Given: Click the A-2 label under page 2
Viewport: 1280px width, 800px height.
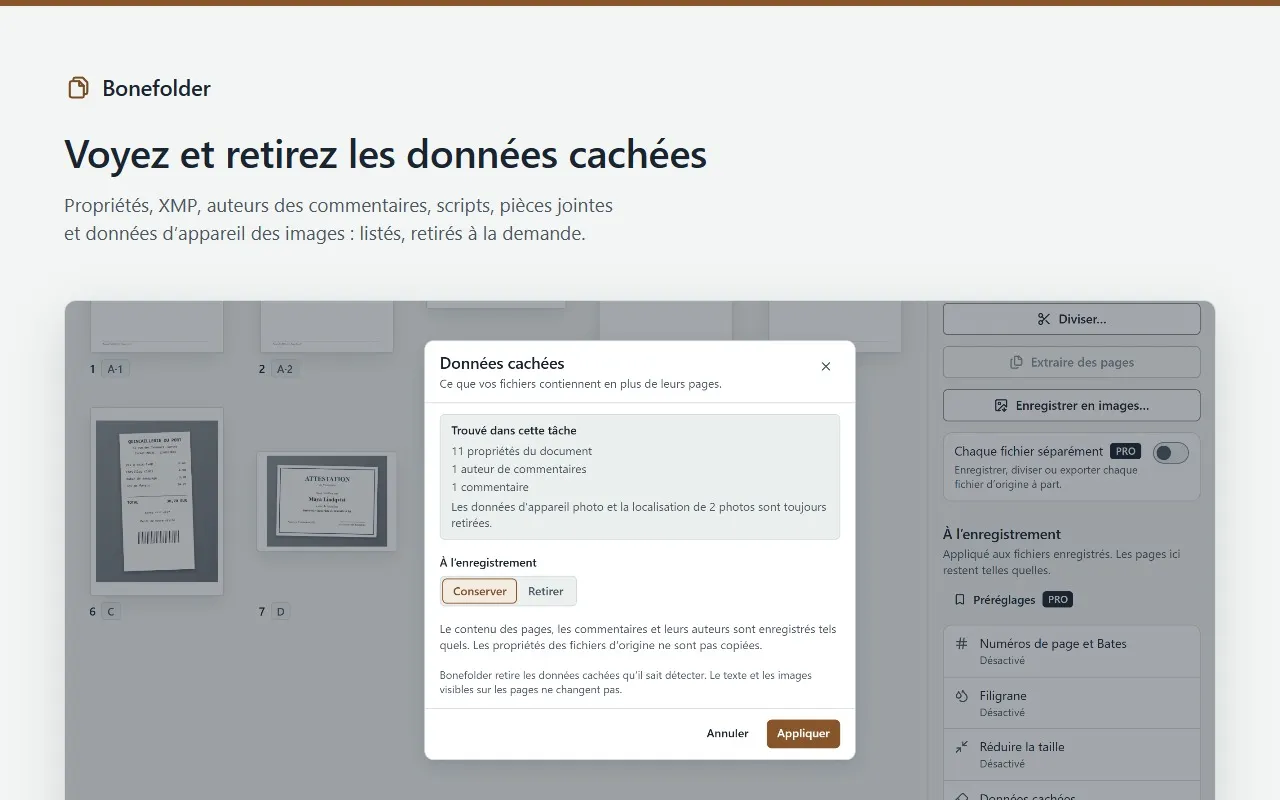Looking at the screenshot, I should pyautogui.click(x=285, y=369).
